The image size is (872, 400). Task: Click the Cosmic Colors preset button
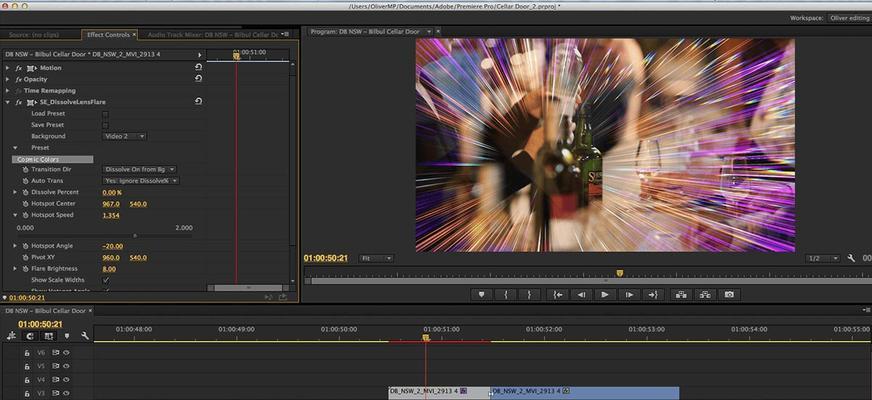(52, 160)
